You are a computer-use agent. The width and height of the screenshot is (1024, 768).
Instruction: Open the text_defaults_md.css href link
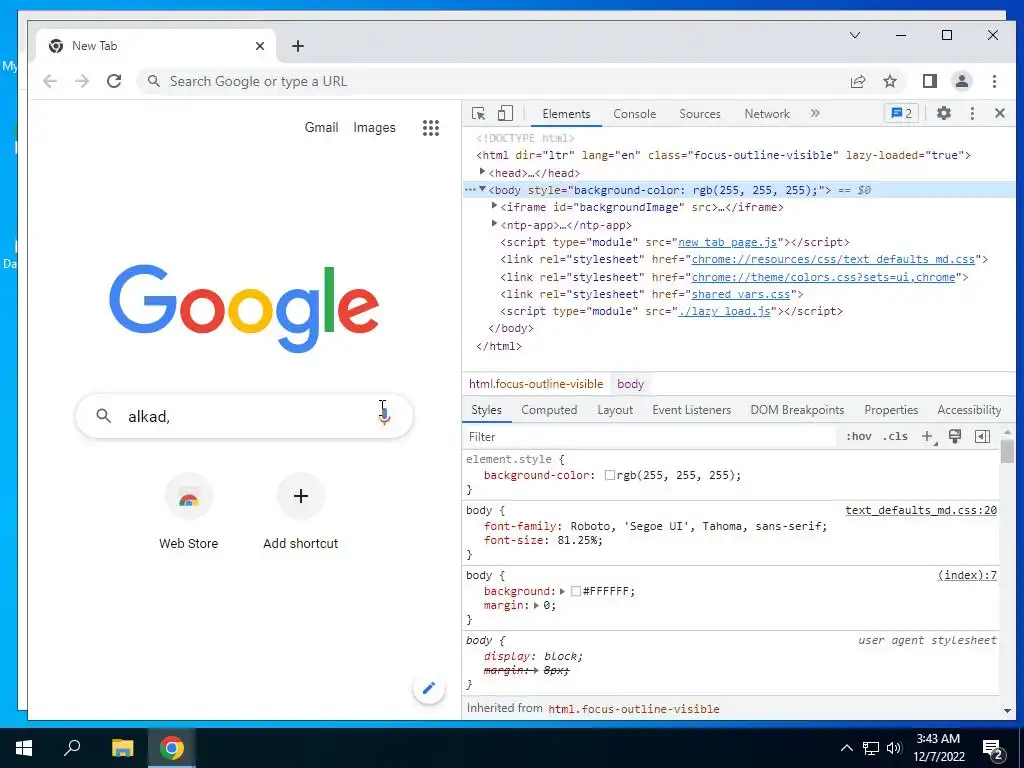click(x=833, y=259)
